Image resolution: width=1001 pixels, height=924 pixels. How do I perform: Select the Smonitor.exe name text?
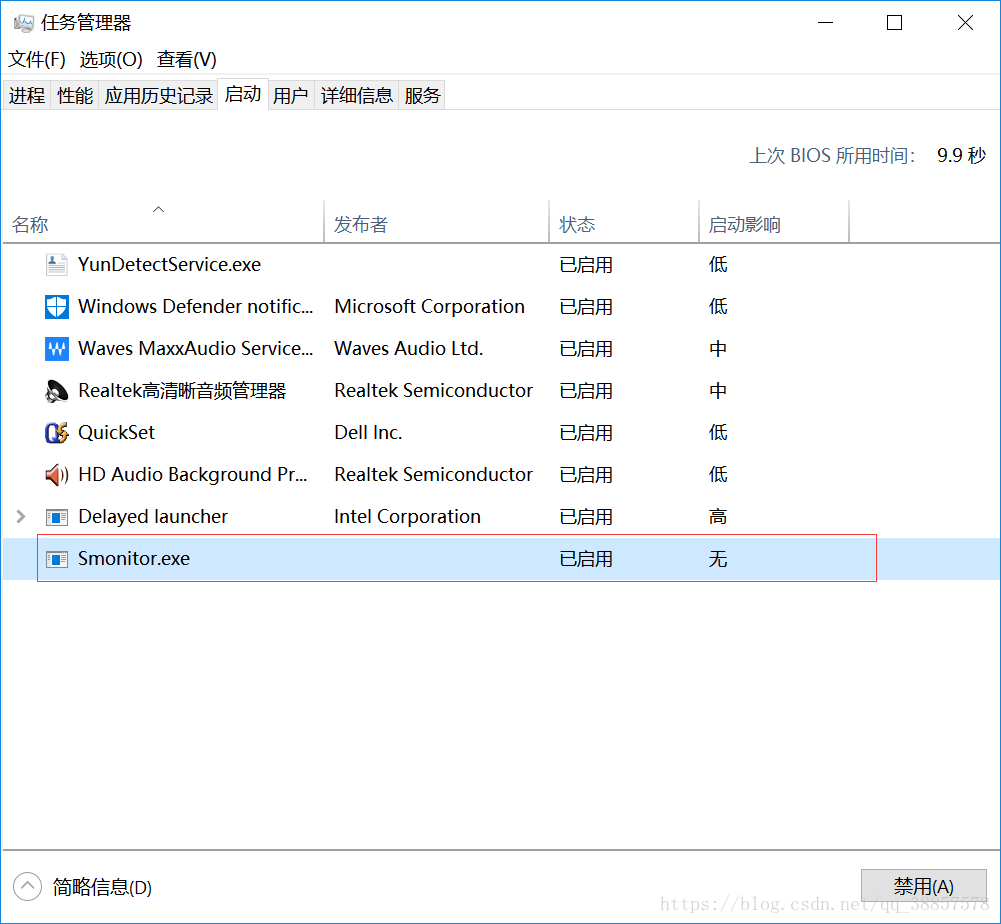[x=134, y=559]
